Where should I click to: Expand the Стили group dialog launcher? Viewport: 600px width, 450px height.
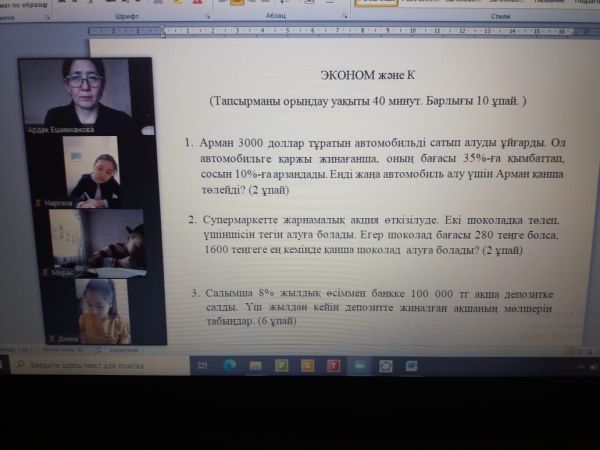pyautogui.click(x=591, y=17)
